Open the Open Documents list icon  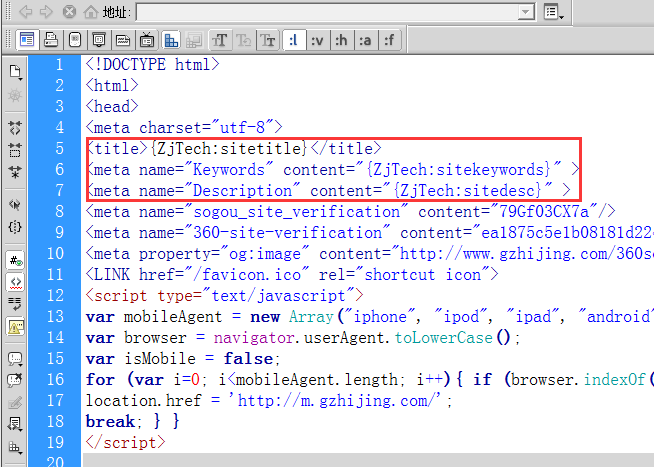coord(15,72)
